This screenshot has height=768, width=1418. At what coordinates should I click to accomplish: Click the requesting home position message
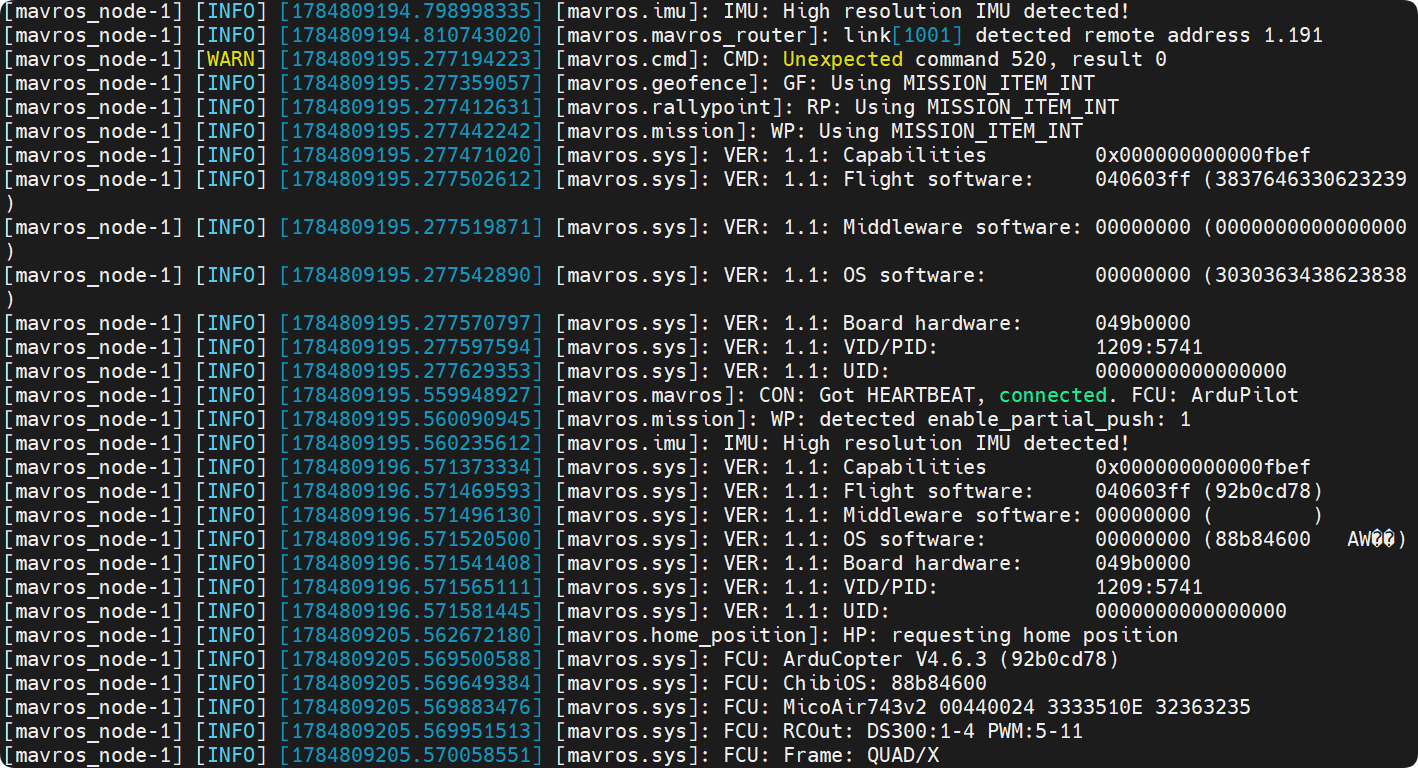point(1034,635)
